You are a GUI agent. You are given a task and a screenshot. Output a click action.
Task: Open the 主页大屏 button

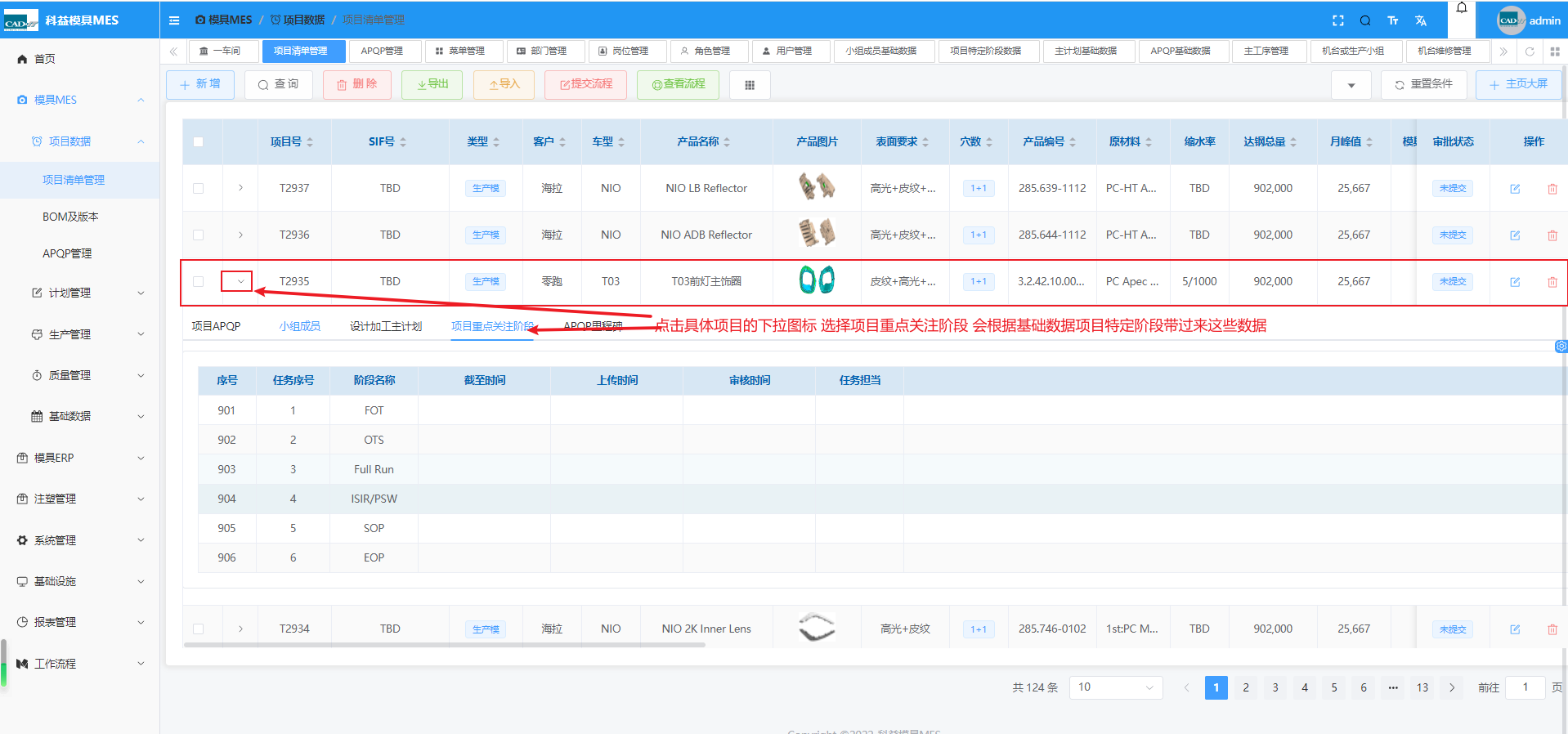pyautogui.click(x=1518, y=84)
